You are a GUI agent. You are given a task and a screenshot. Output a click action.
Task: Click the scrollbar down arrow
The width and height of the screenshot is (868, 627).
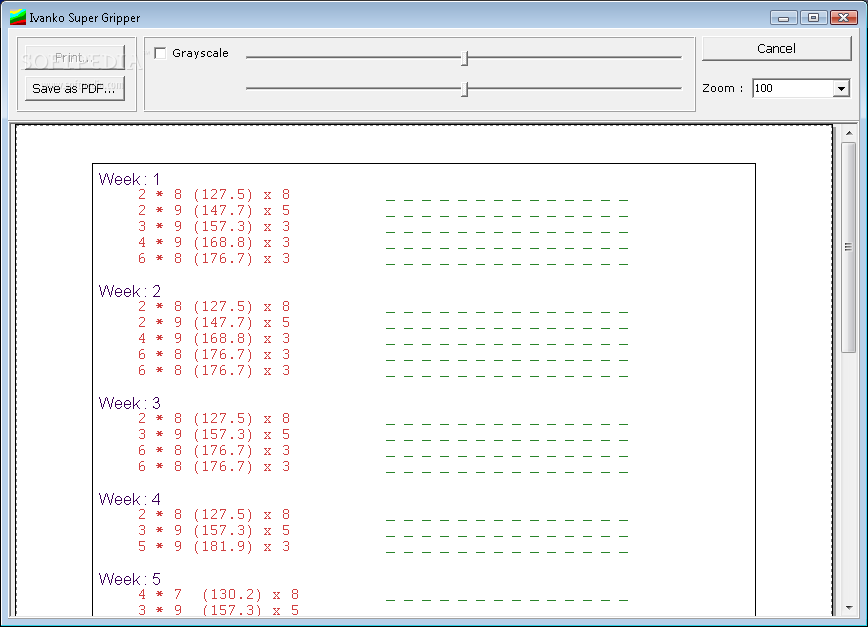click(x=849, y=608)
